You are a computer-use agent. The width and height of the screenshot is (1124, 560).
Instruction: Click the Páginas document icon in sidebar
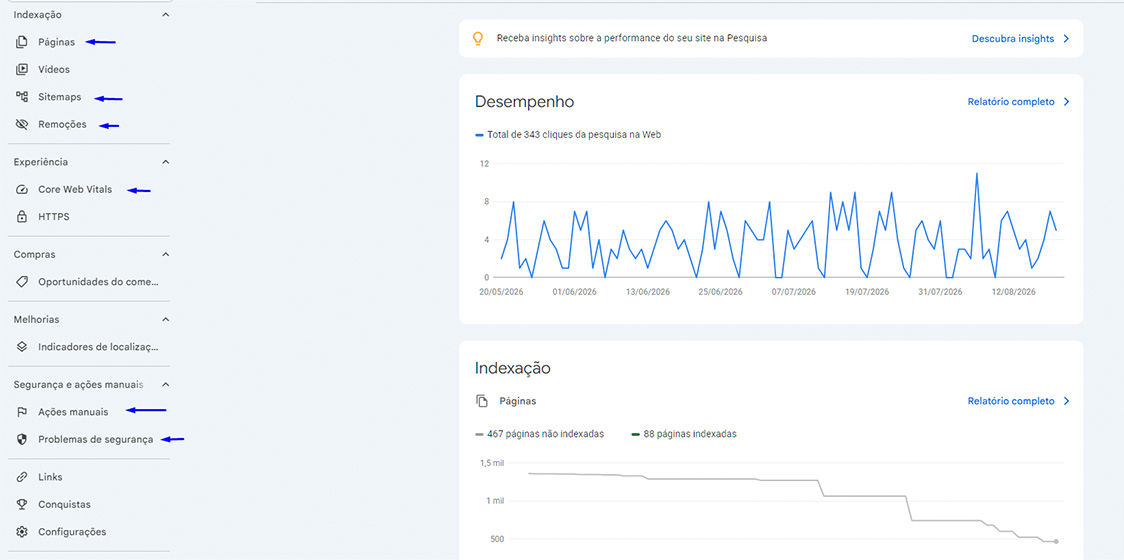[22, 42]
